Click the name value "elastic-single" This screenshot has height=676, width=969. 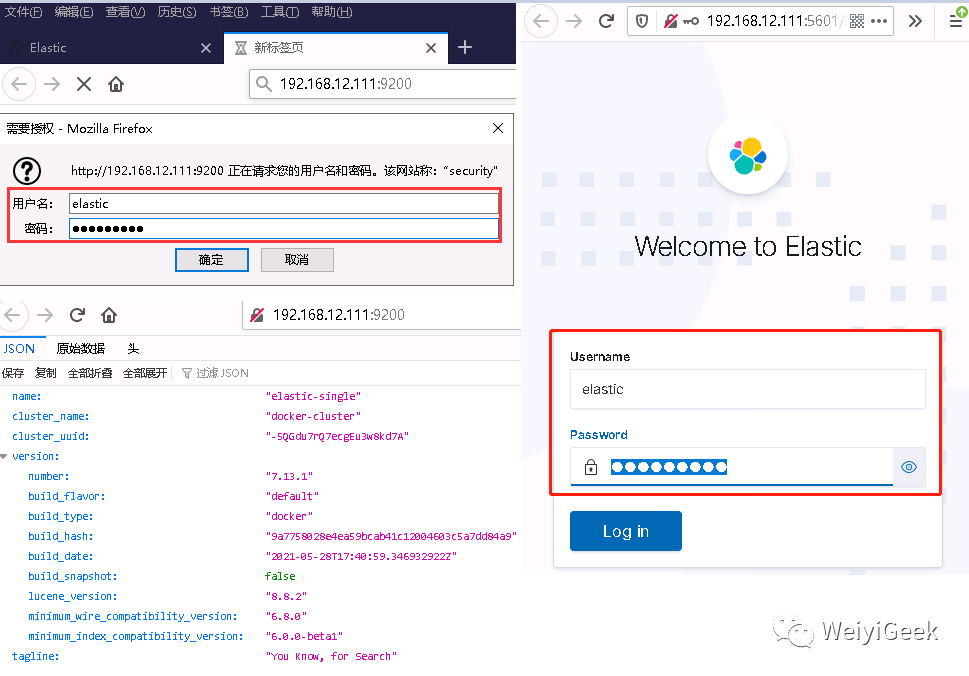point(313,396)
